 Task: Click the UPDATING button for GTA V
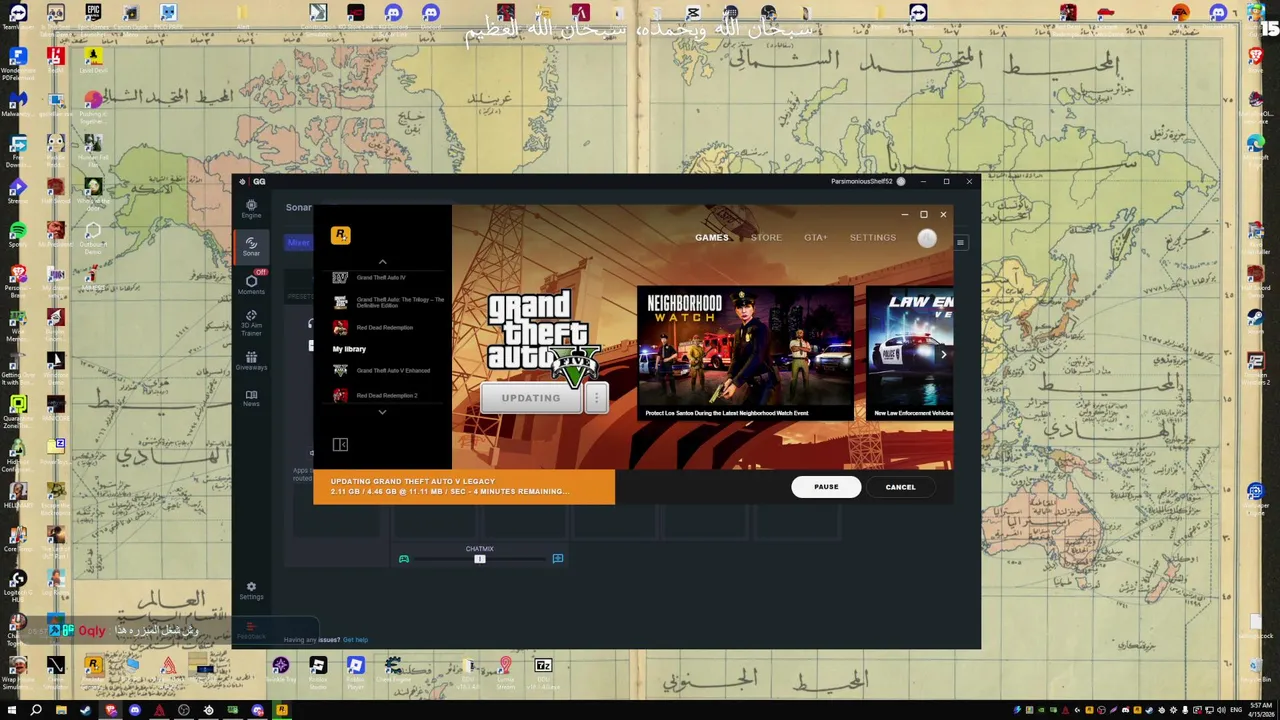[531, 398]
